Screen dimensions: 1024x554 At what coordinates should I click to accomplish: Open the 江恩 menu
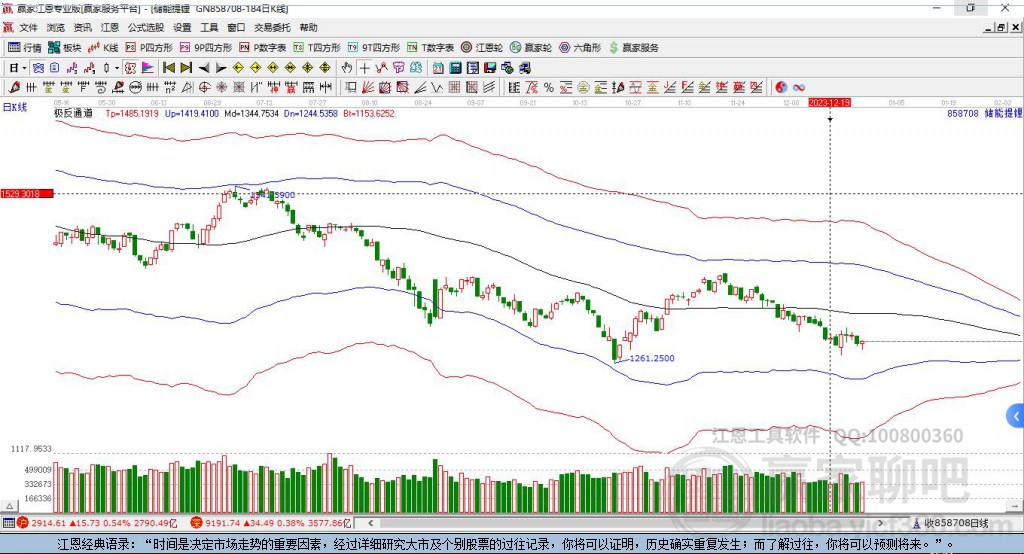point(110,28)
